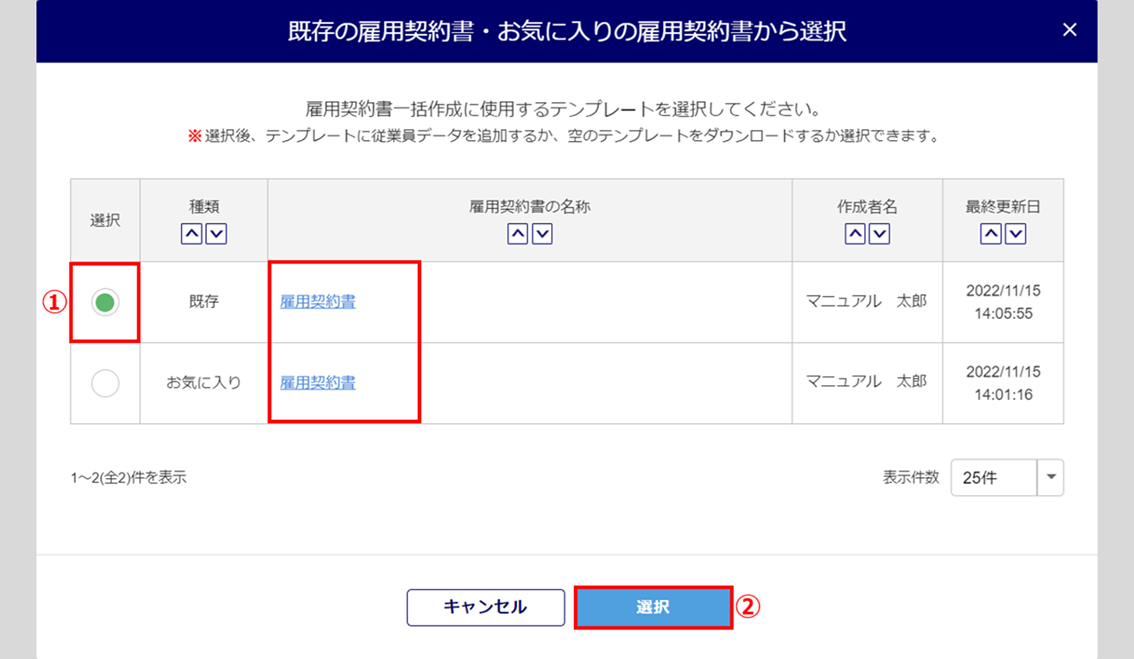The image size is (1134, 659).
Task: Close the dialog with the X button
Action: click(x=1070, y=30)
